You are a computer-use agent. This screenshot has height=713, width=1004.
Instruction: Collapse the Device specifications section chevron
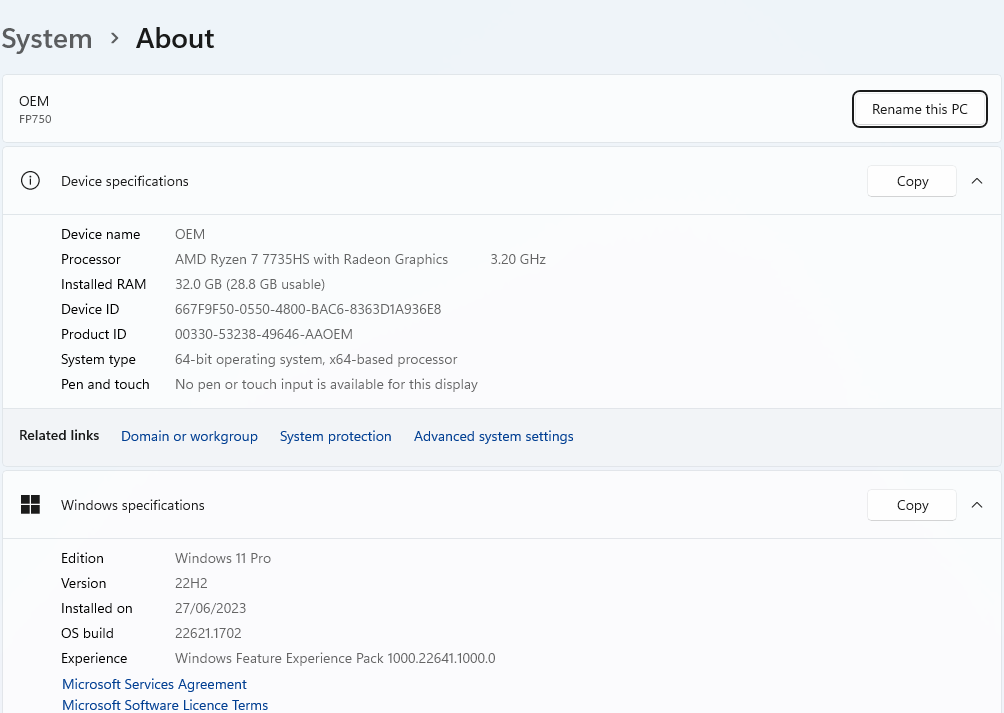tap(976, 181)
